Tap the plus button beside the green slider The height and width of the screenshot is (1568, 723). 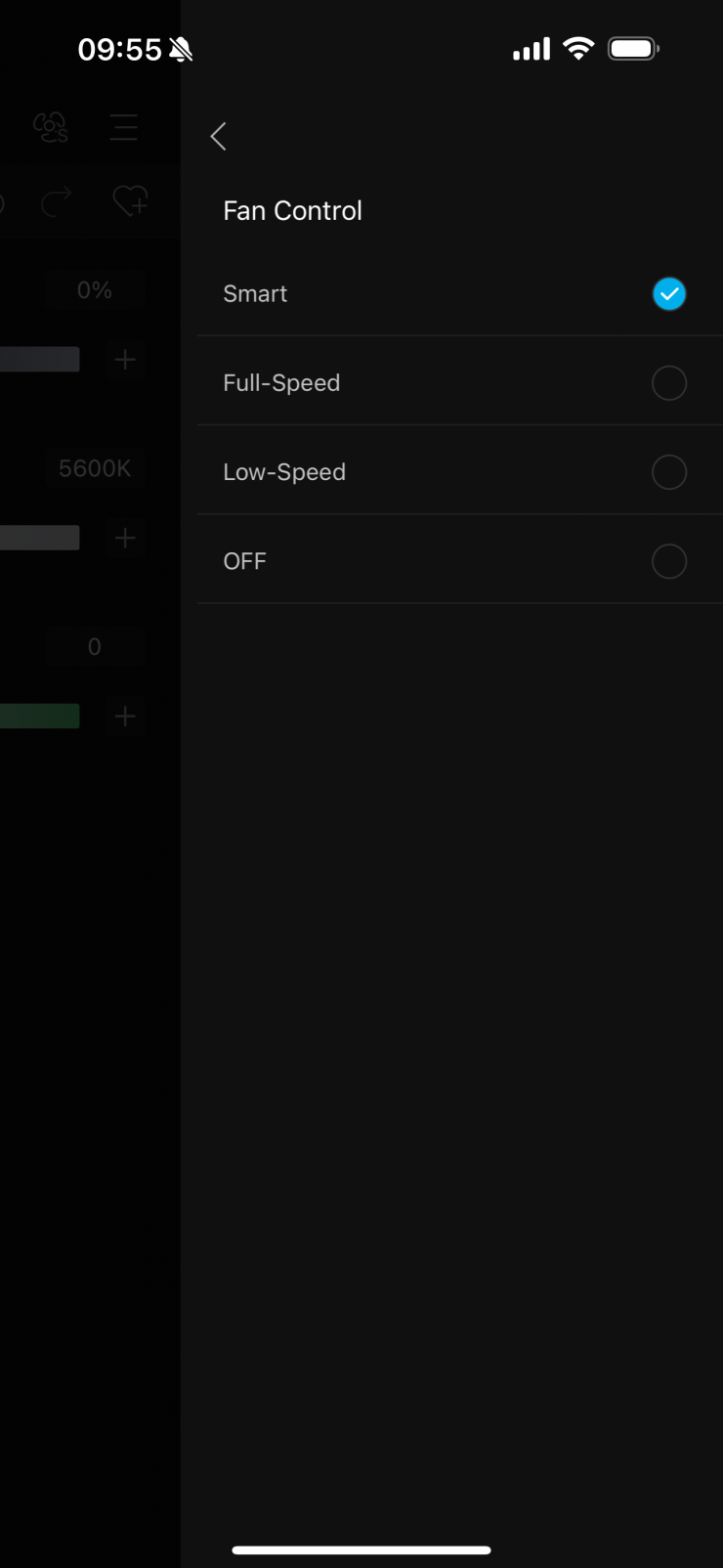point(125,717)
